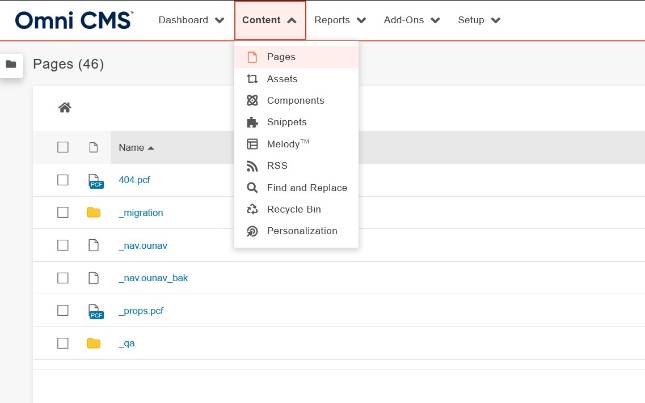Expand the Dashboard dropdown menu
The height and width of the screenshot is (403, 645).
coord(191,20)
